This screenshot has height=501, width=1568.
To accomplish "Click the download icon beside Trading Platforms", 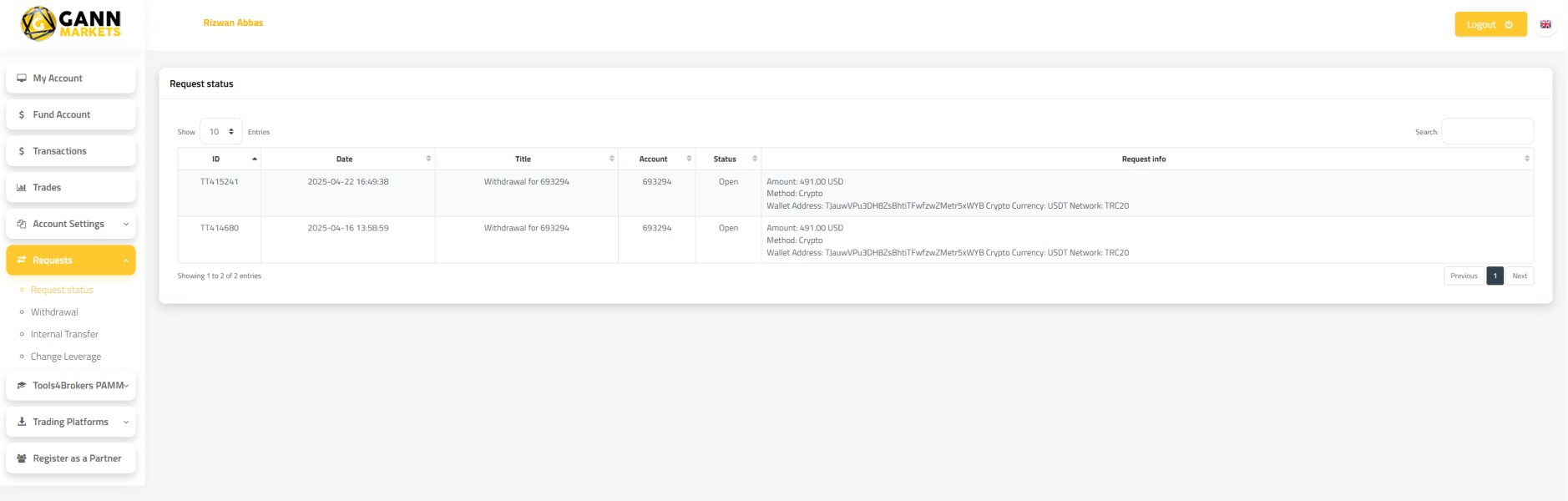I will coord(22,423).
